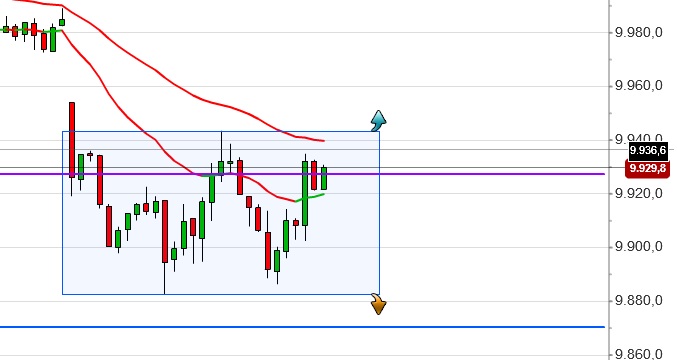This screenshot has width=677, height=360.
Task: Click the 9.920,0 axis value
Action: (x=639, y=193)
